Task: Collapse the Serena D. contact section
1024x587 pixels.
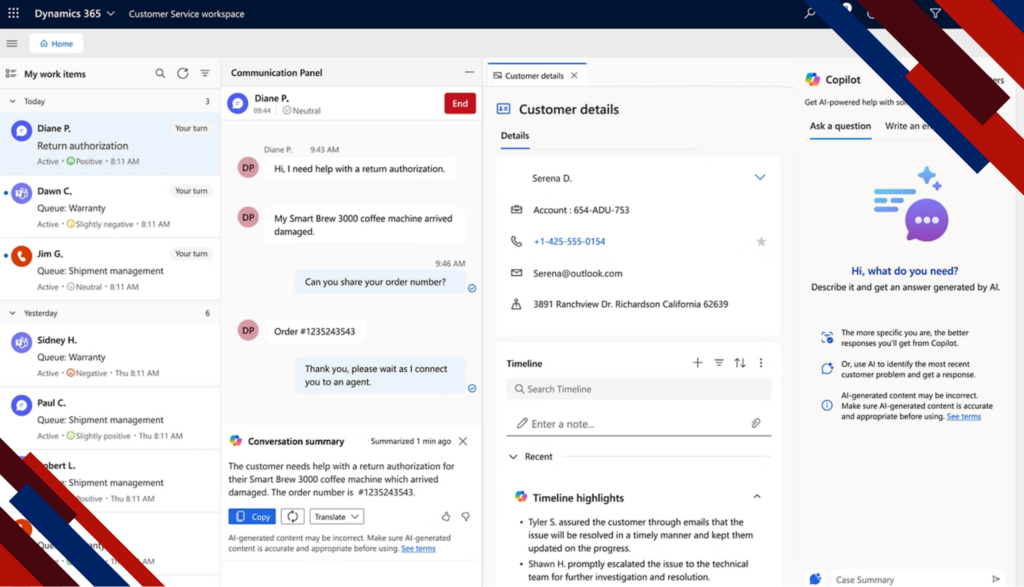Action: [x=759, y=177]
